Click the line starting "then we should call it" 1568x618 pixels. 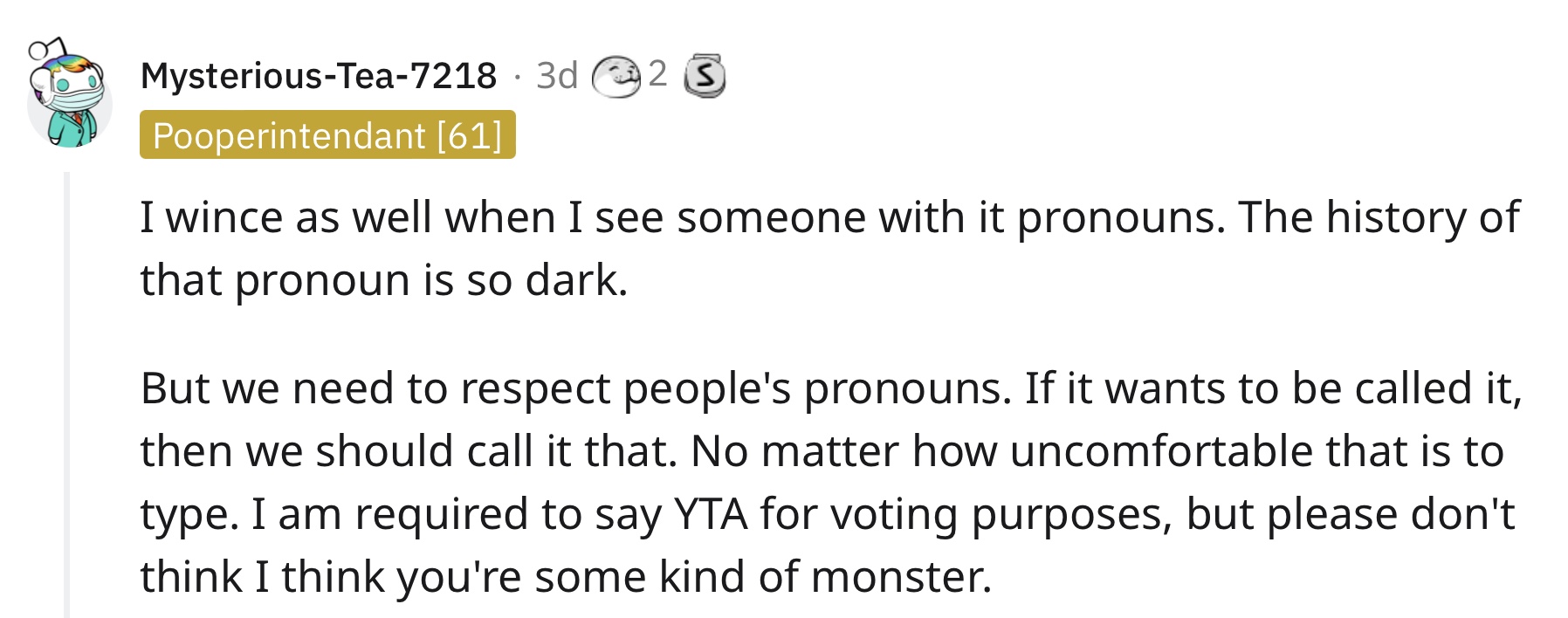click(x=822, y=451)
